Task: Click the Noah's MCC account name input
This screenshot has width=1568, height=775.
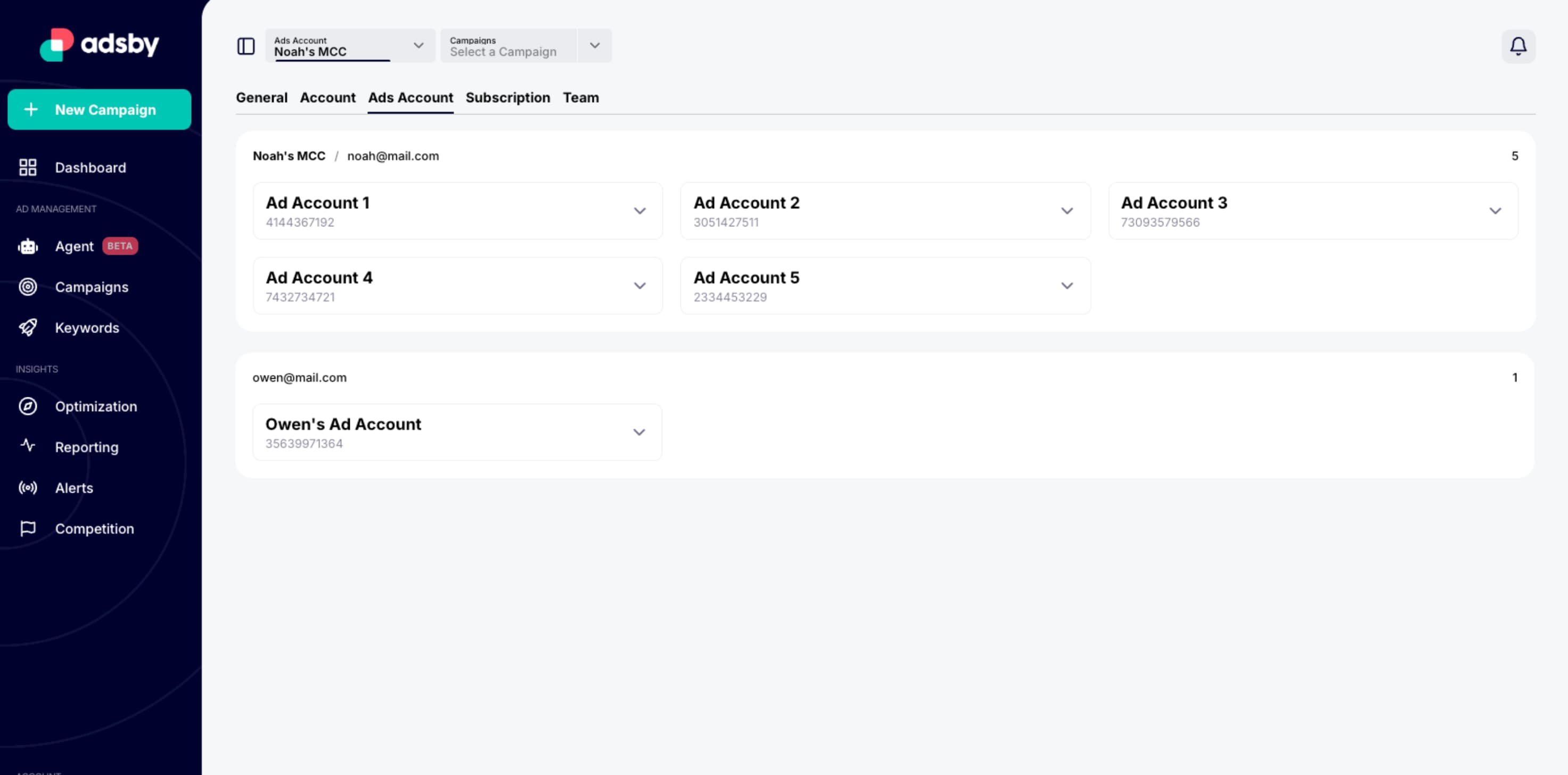Action: point(329,51)
